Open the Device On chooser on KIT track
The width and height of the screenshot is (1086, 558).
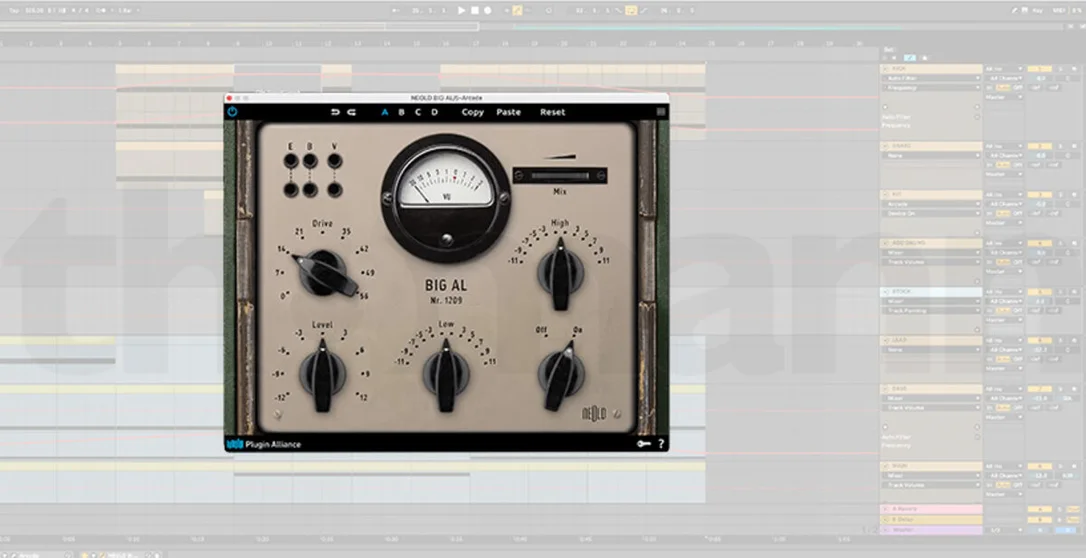(x=932, y=213)
